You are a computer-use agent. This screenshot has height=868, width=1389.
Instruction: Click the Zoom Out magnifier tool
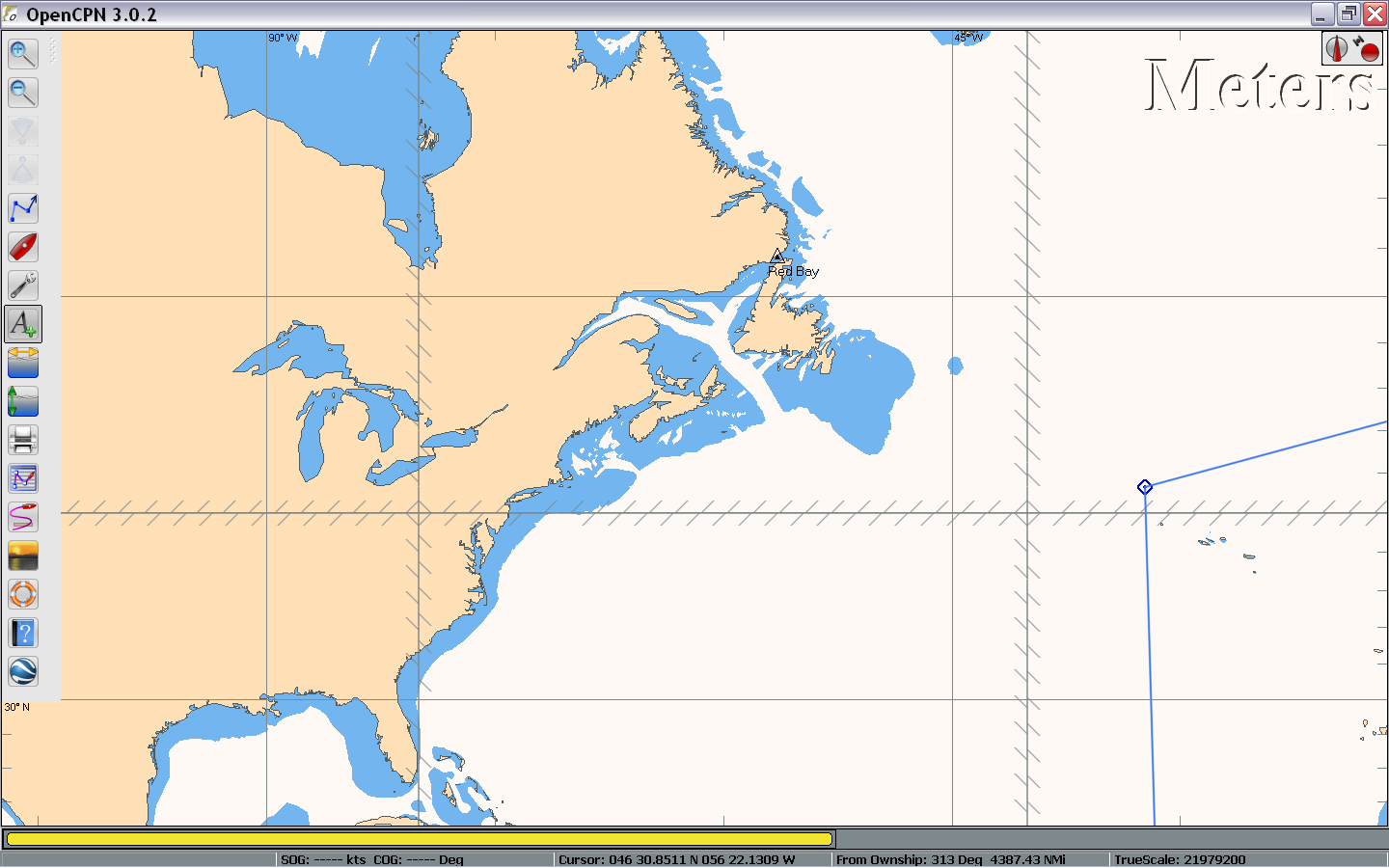click(x=23, y=93)
